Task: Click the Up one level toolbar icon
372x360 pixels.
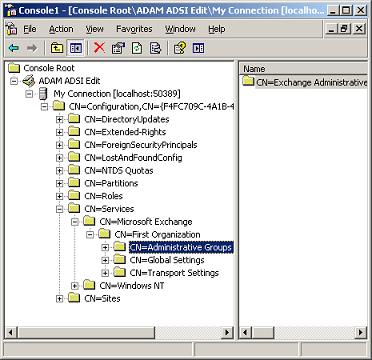Action: (57, 48)
